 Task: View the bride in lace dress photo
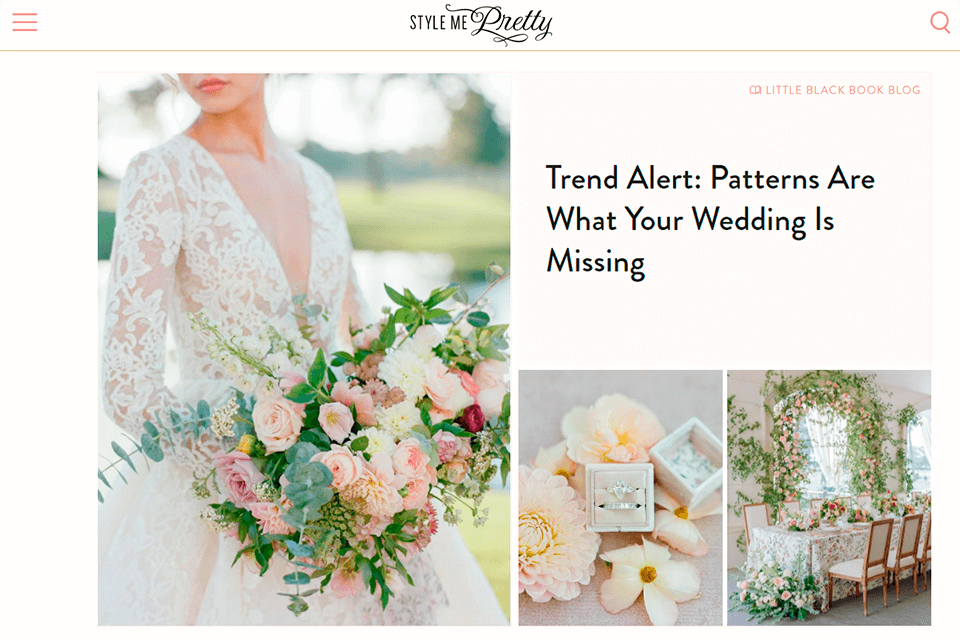click(304, 349)
